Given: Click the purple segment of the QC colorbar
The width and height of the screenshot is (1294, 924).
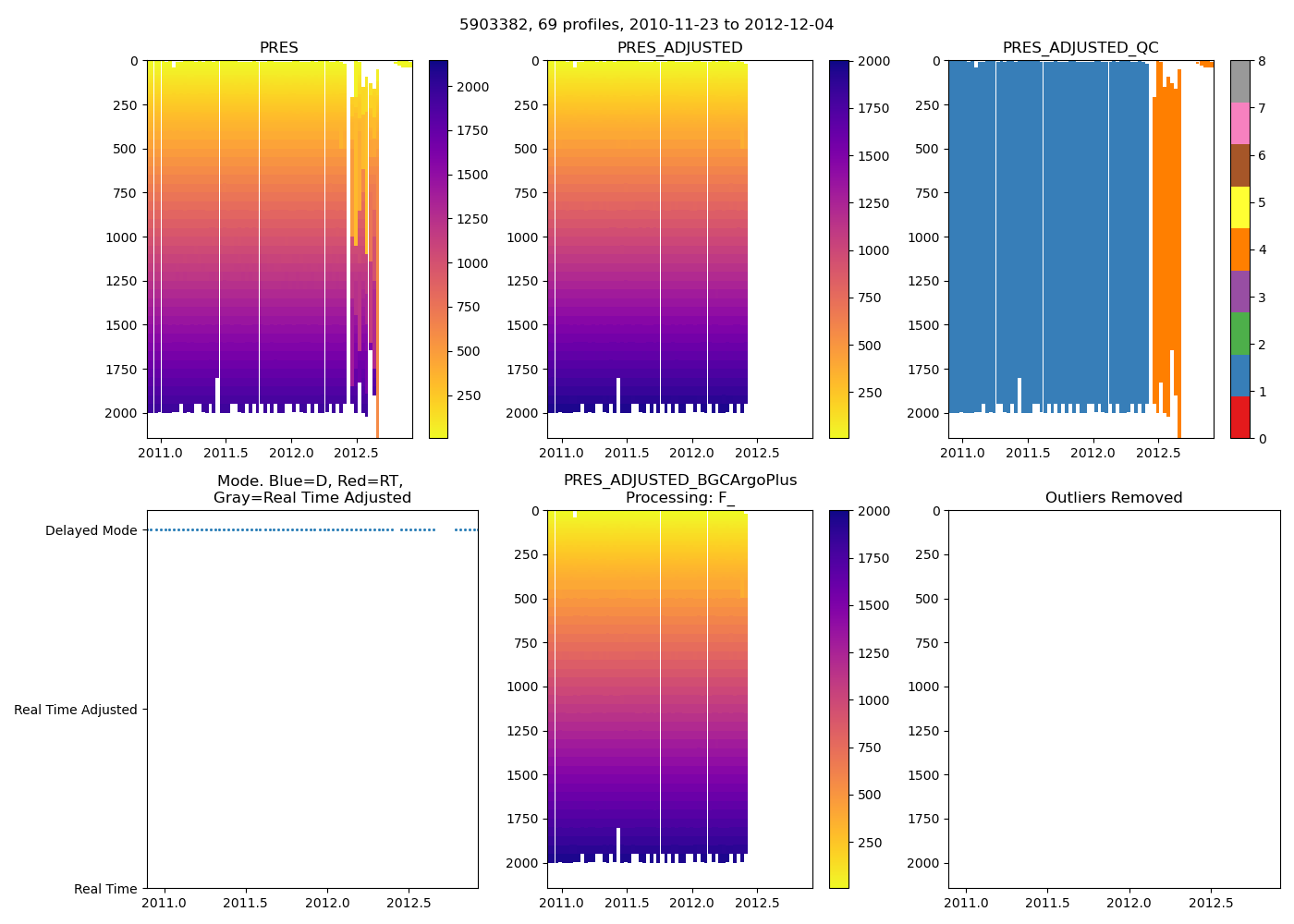Looking at the screenshot, I should (x=1239, y=291).
